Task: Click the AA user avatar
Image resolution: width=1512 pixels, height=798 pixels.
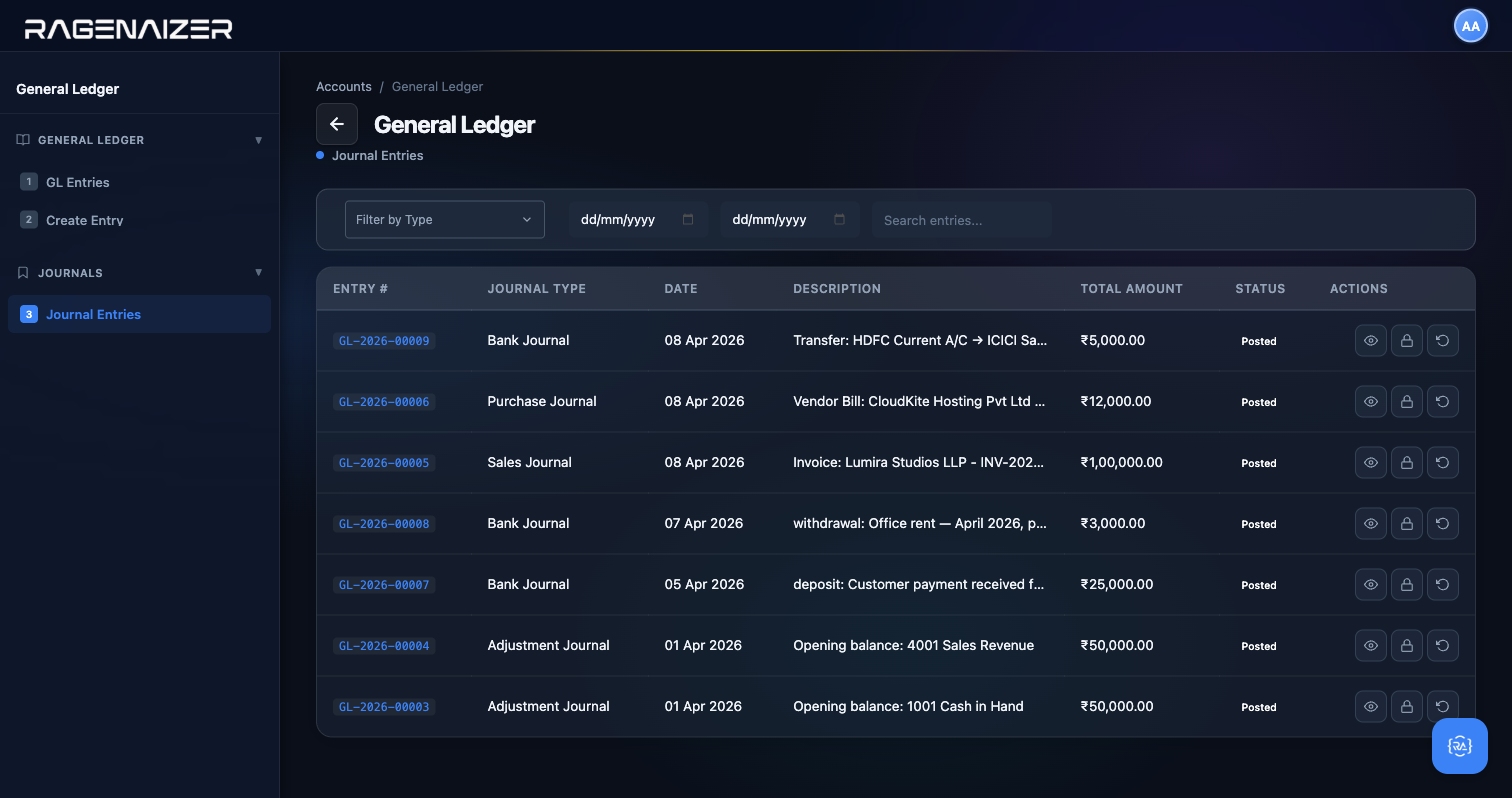Action: point(1471,26)
